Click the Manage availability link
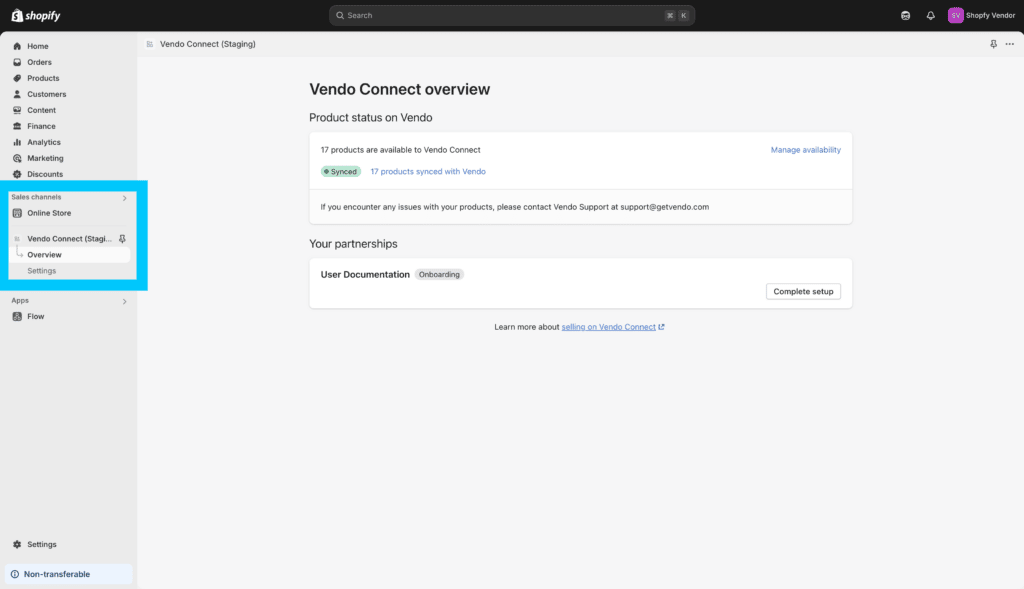 (x=805, y=150)
